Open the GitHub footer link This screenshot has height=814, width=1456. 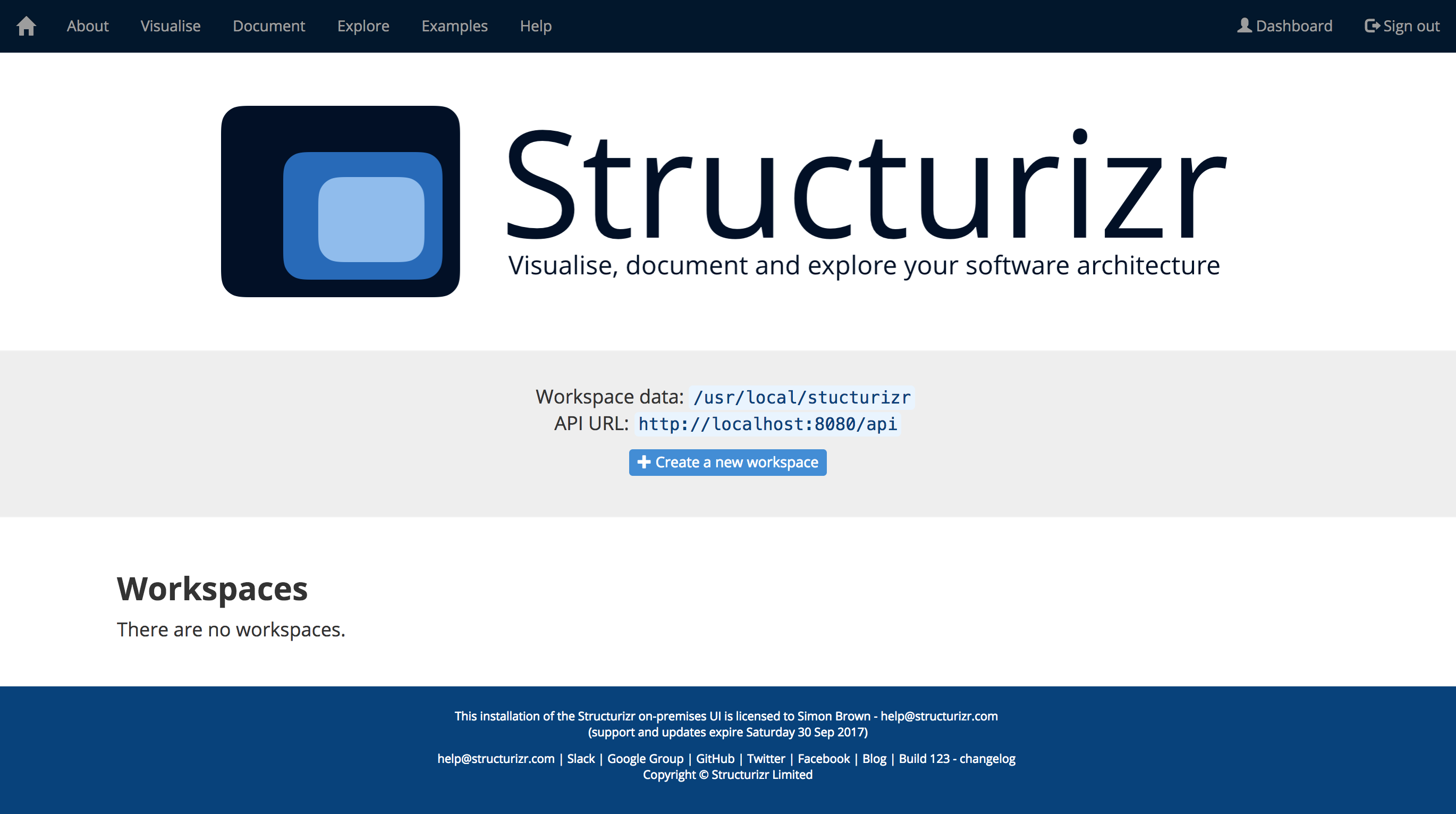click(x=715, y=759)
